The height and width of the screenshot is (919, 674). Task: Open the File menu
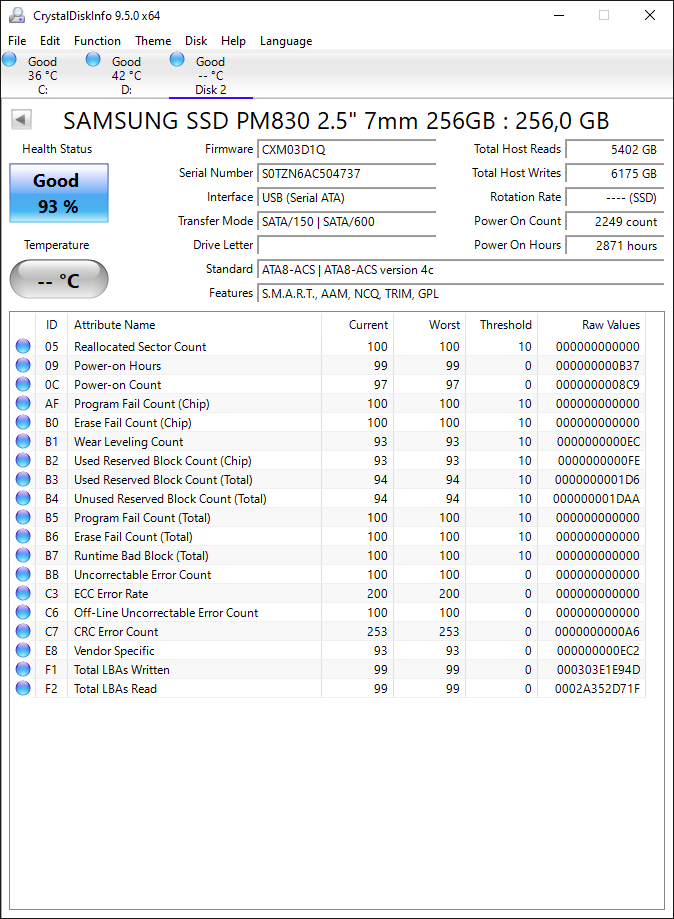point(17,41)
